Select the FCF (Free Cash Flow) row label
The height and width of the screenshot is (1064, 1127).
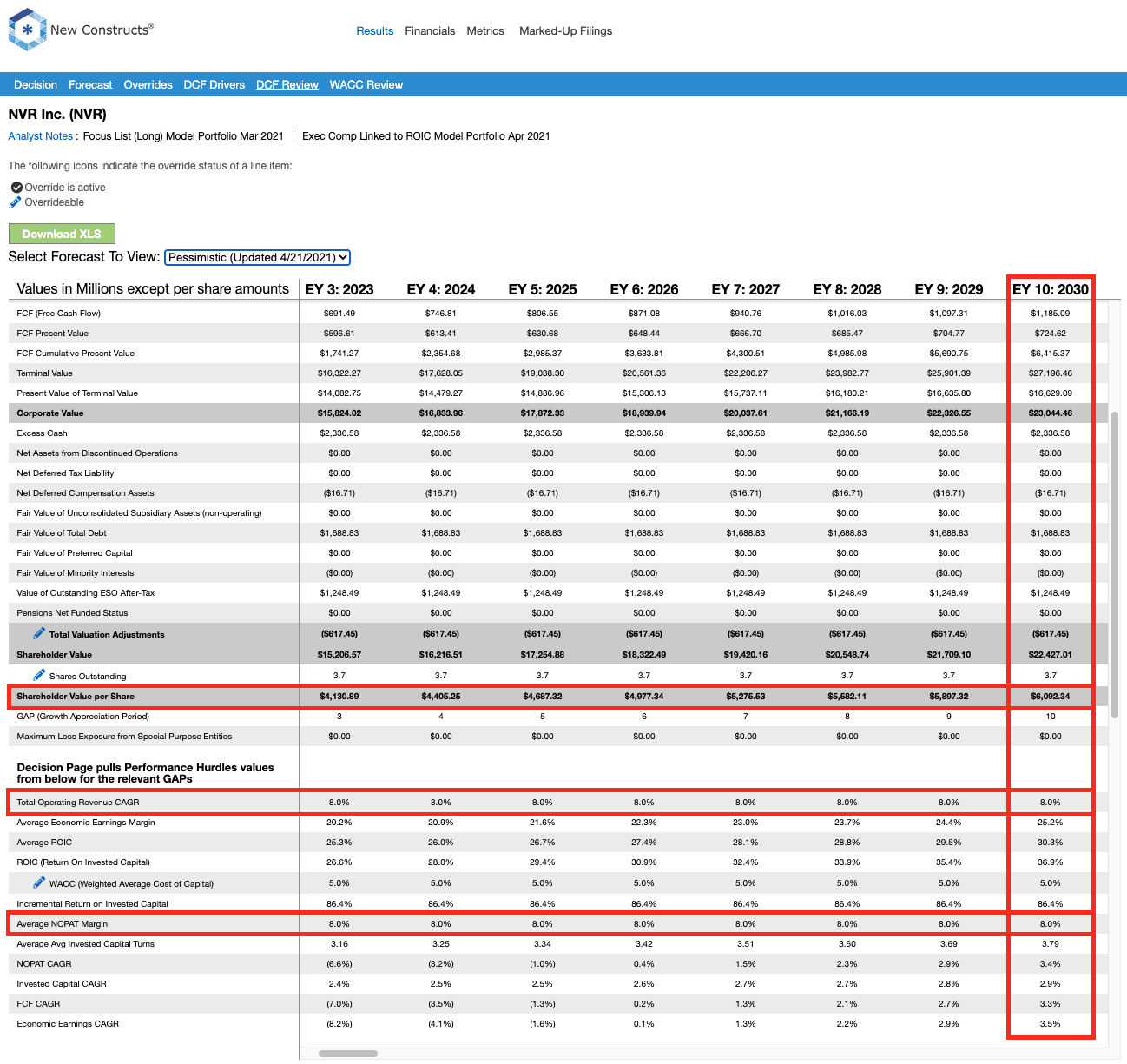pos(59,313)
